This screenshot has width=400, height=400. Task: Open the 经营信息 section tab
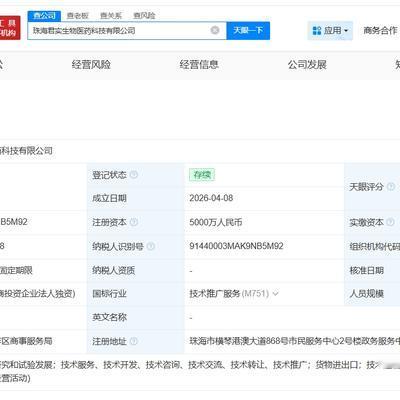(199, 65)
